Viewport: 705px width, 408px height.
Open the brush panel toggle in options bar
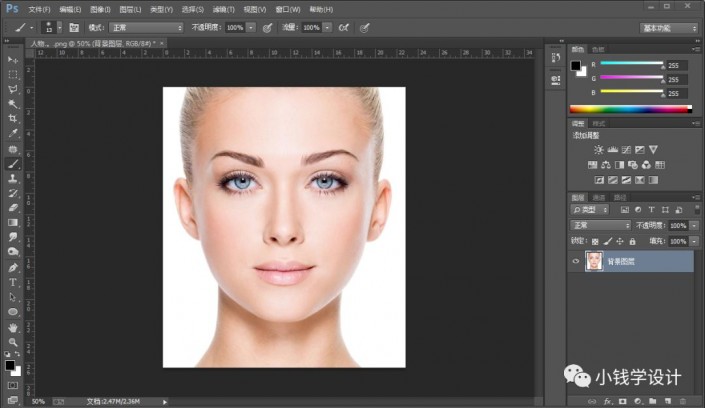tap(73, 28)
